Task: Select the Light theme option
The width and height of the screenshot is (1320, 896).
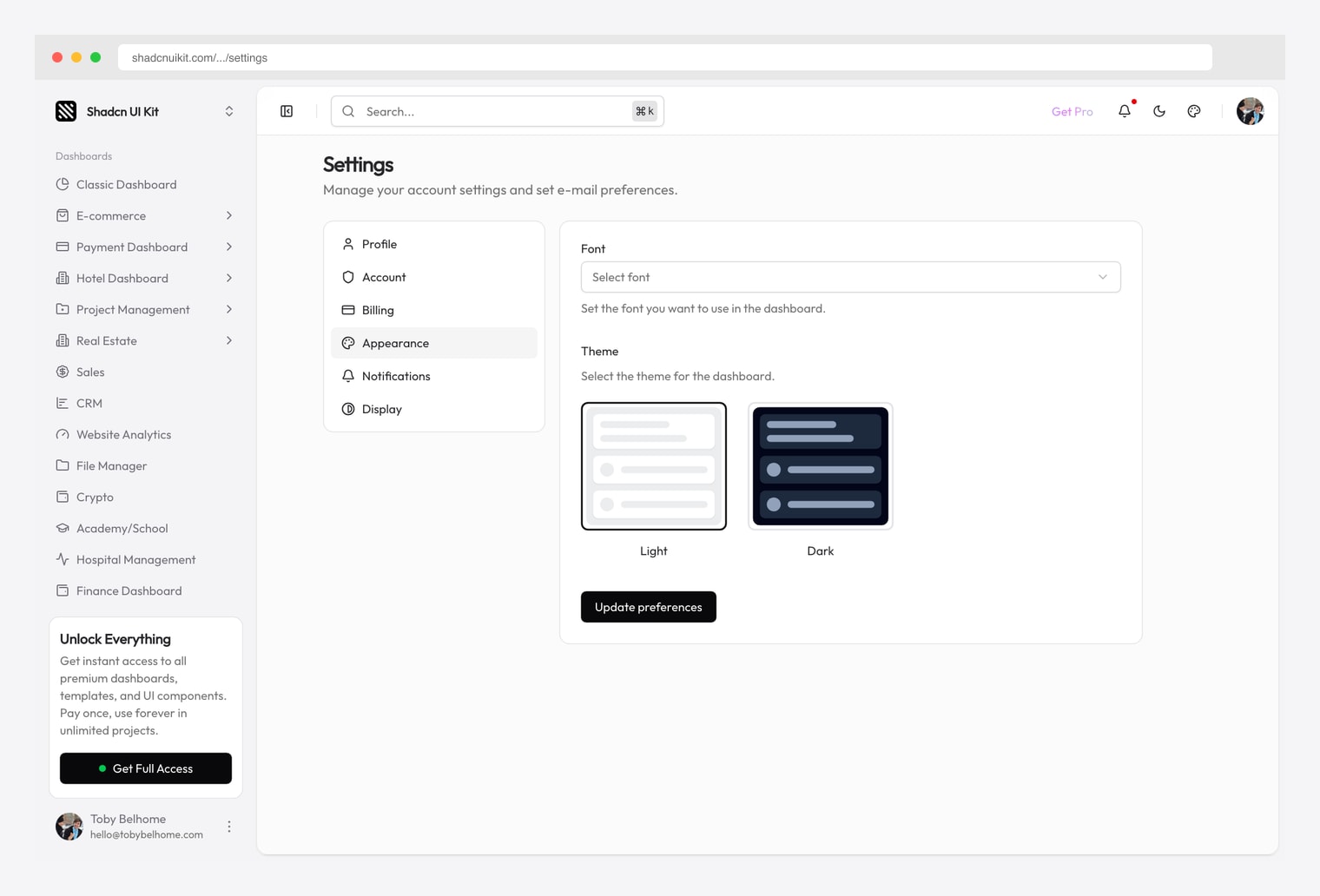Action: (x=654, y=466)
